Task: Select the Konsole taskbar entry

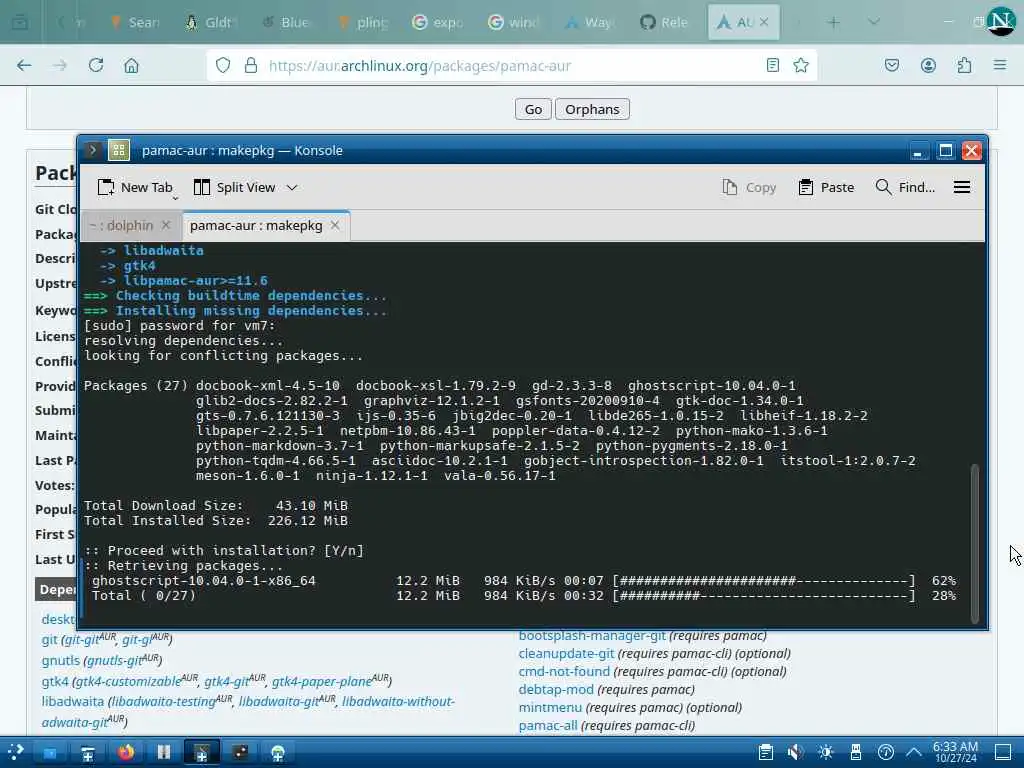Action: pos(202,752)
